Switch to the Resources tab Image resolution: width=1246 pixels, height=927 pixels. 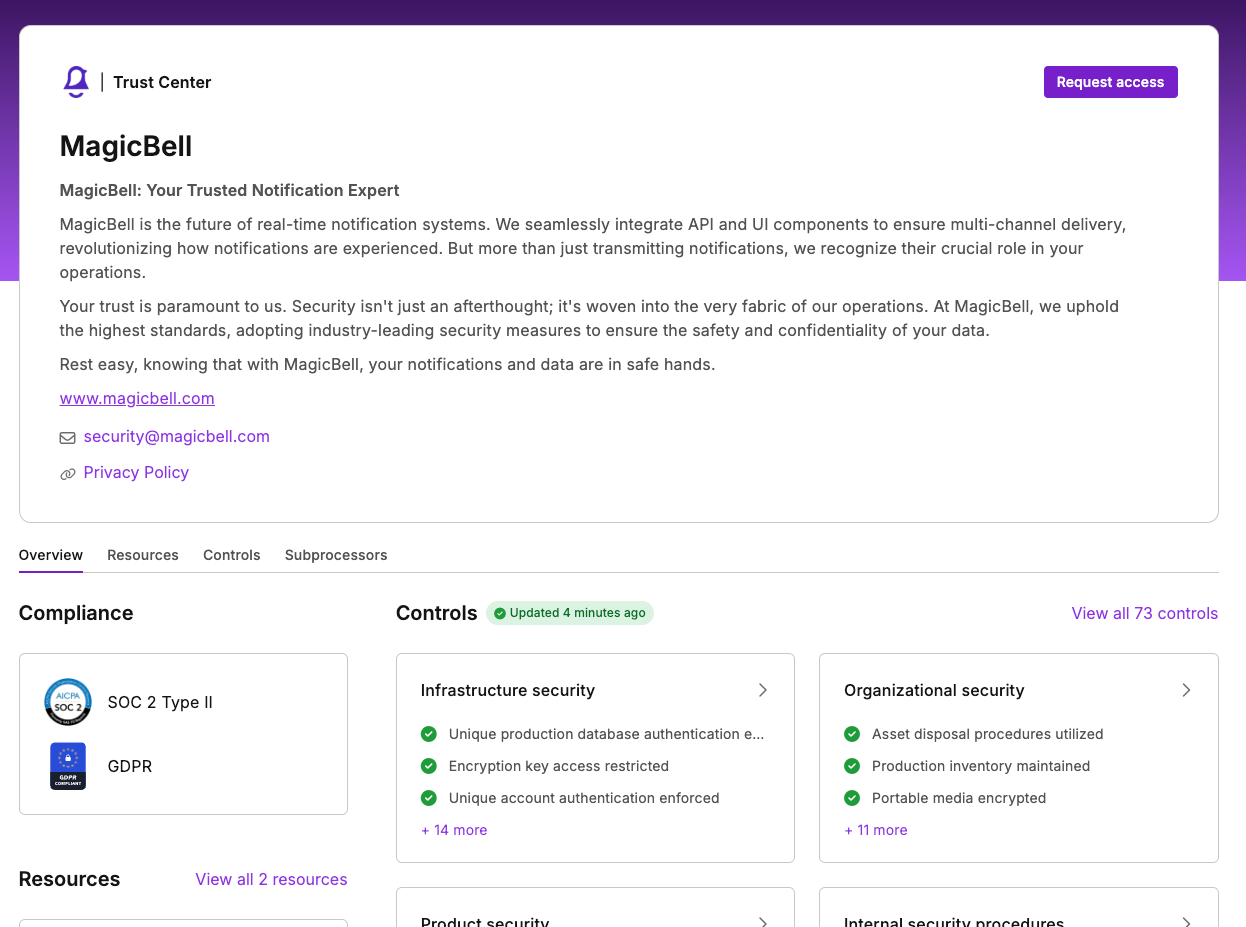coord(143,555)
